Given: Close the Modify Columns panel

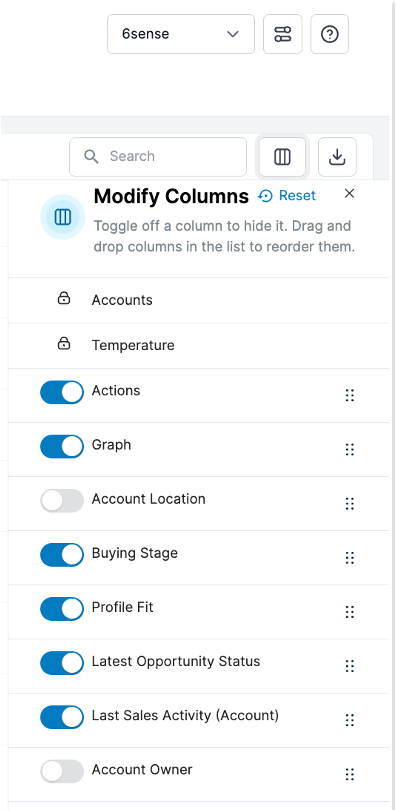Looking at the screenshot, I should tap(350, 193).
